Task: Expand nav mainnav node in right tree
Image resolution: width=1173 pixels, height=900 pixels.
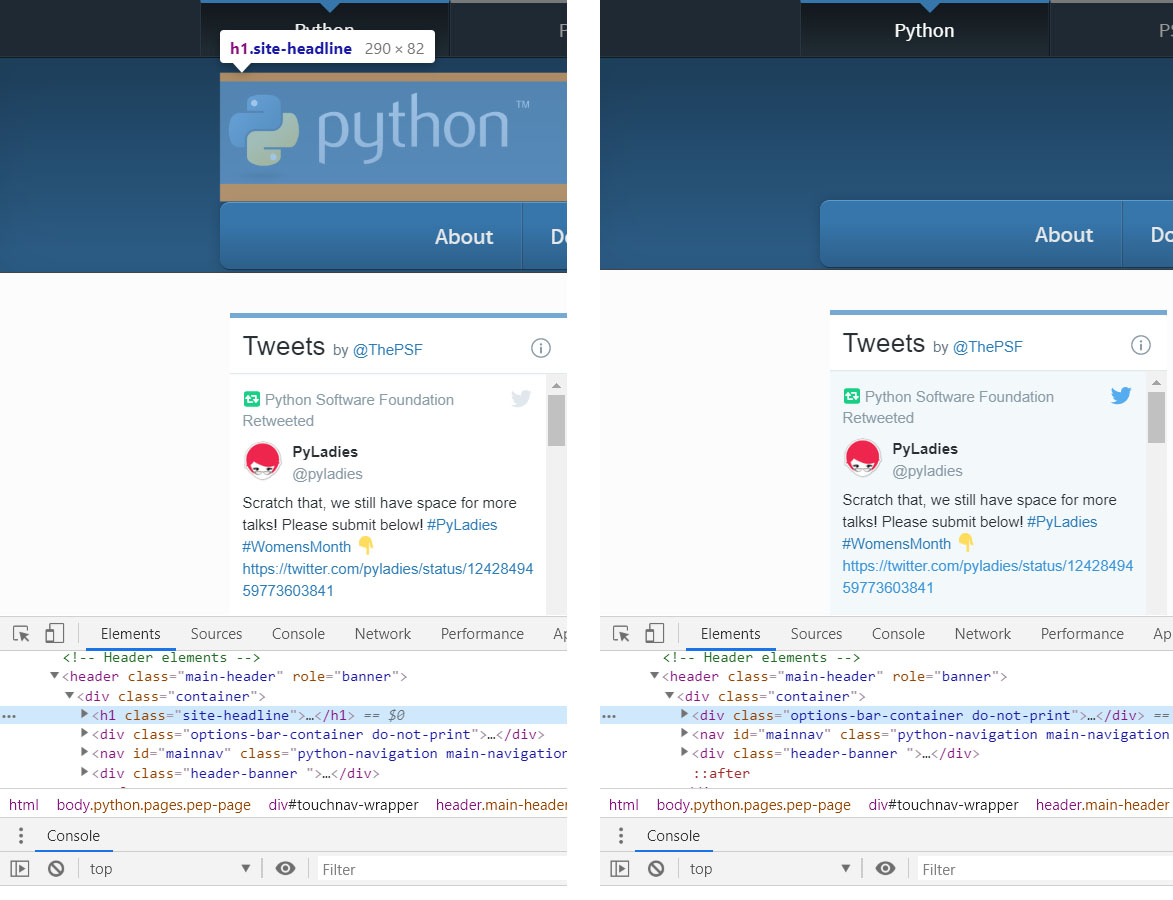Action: pyautogui.click(x=684, y=734)
